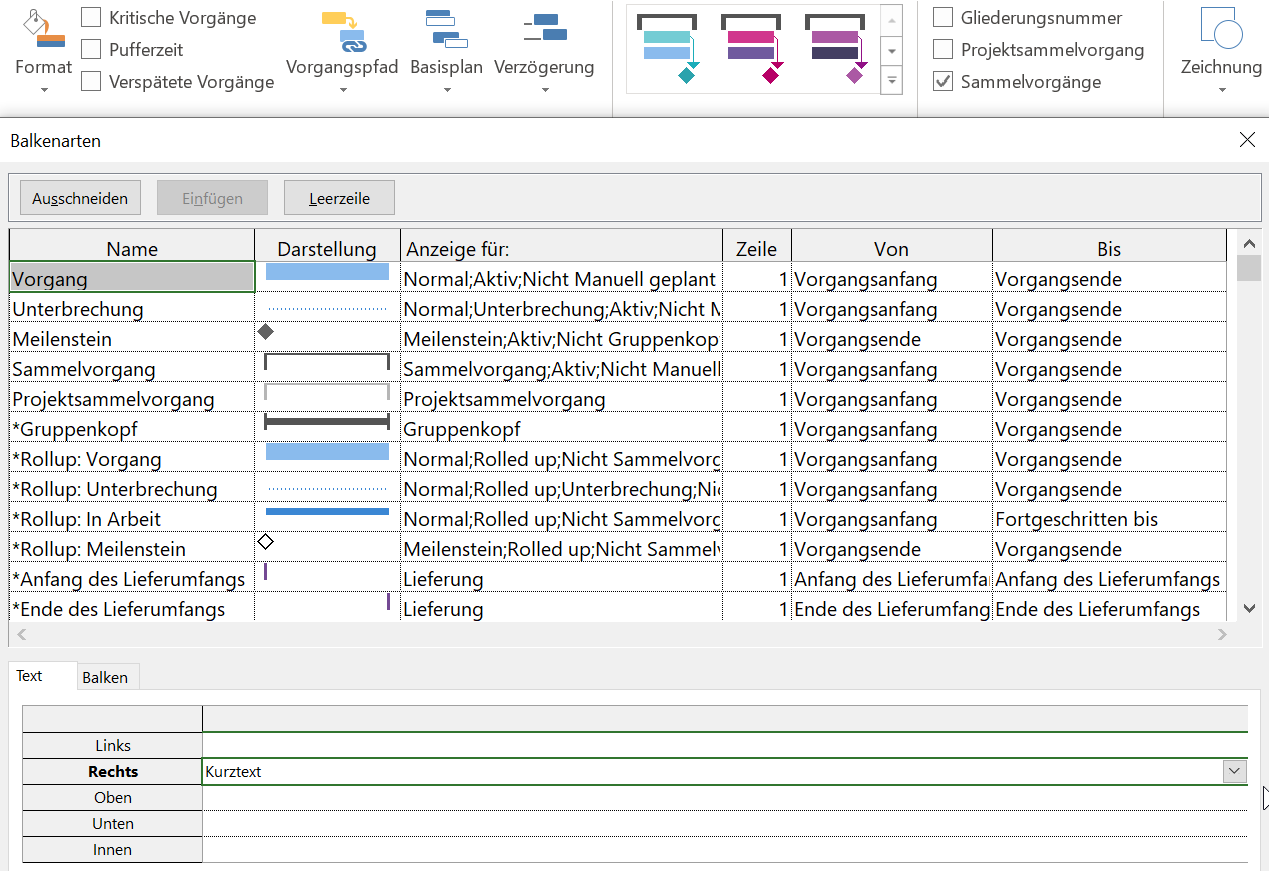
Task: Click the Vorgangspfad icon
Action: click(342, 30)
